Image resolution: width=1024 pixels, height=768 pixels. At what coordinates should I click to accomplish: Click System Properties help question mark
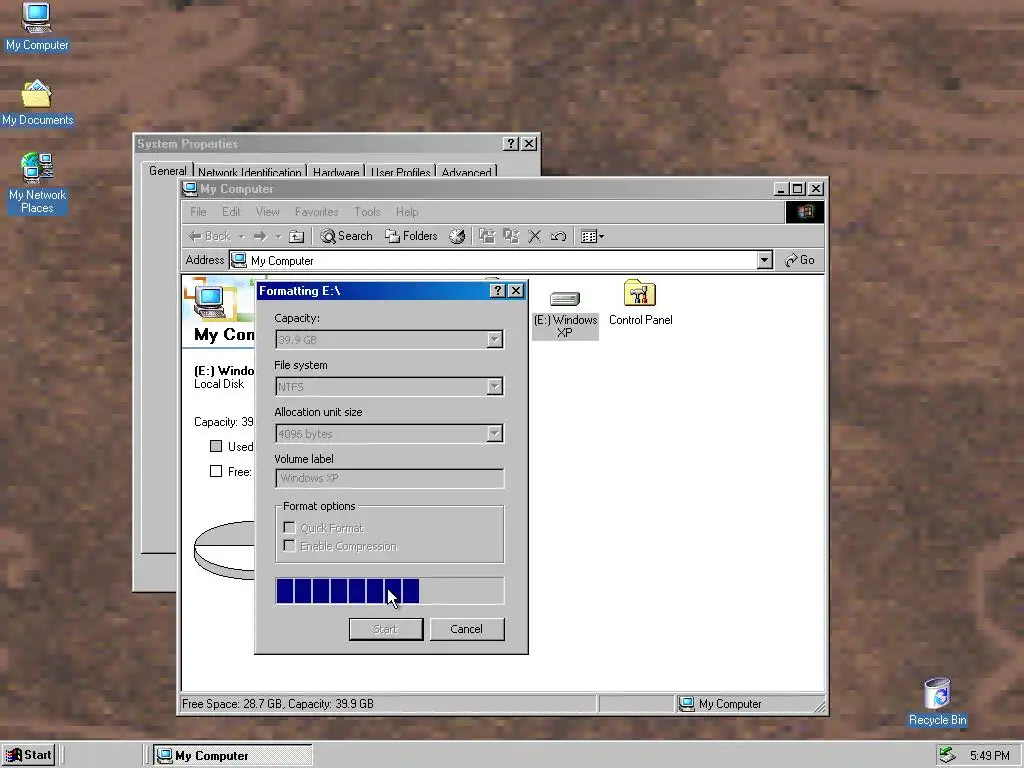pos(511,144)
